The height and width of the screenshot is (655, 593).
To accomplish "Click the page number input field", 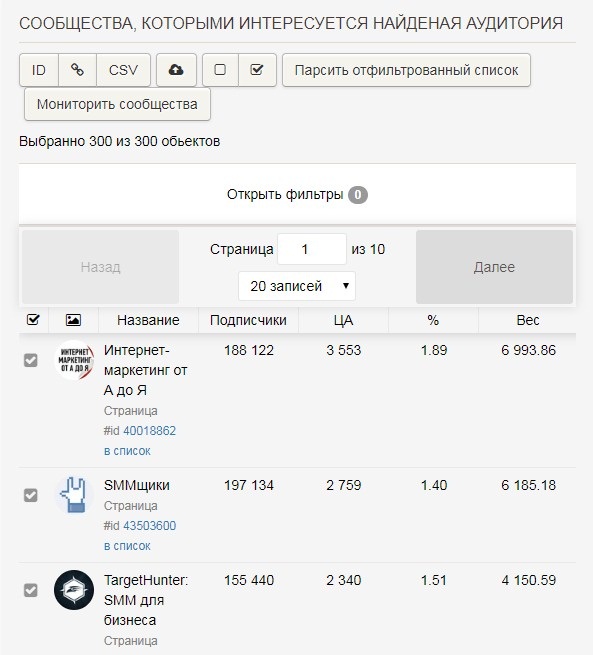I will point(312,249).
